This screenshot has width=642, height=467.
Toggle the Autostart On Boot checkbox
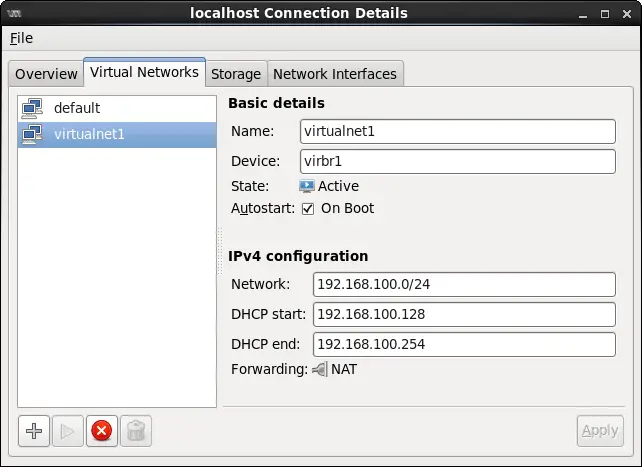[x=308, y=209]
